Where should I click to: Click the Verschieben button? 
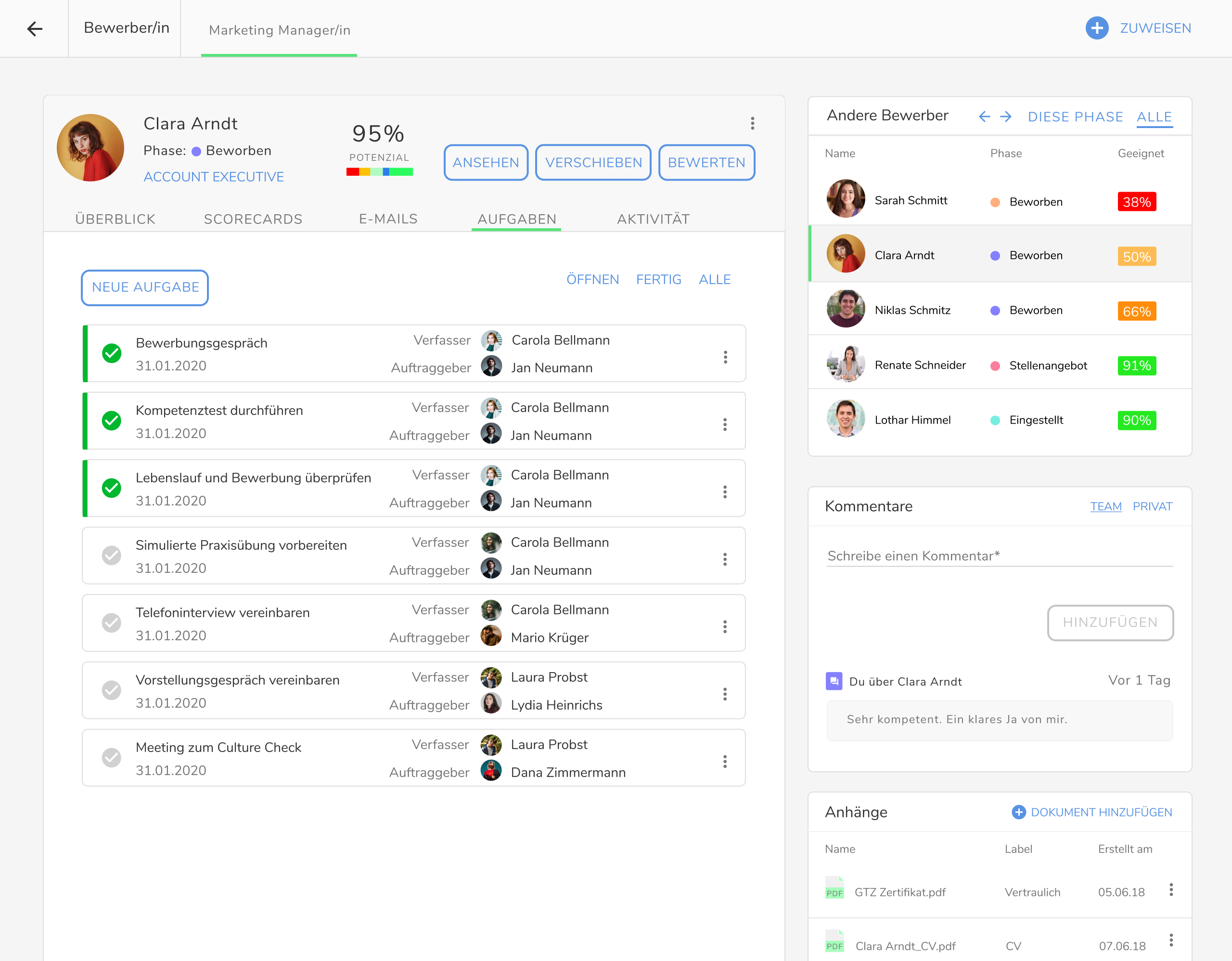click(x=593, y=163)
